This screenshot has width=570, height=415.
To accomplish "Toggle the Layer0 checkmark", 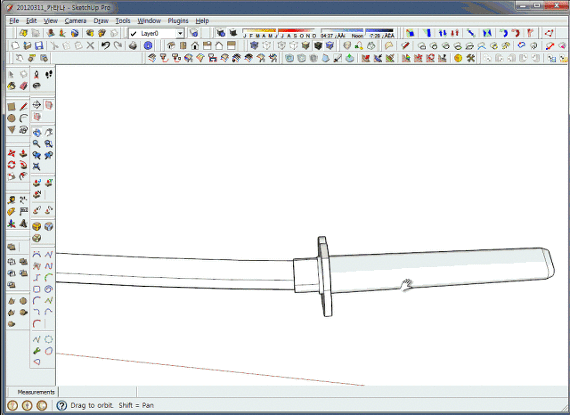I will tap(133, 33).
